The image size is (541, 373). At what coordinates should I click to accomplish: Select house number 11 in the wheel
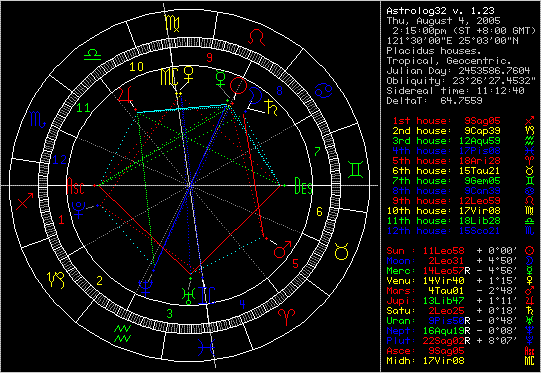(x=83, y=108)
